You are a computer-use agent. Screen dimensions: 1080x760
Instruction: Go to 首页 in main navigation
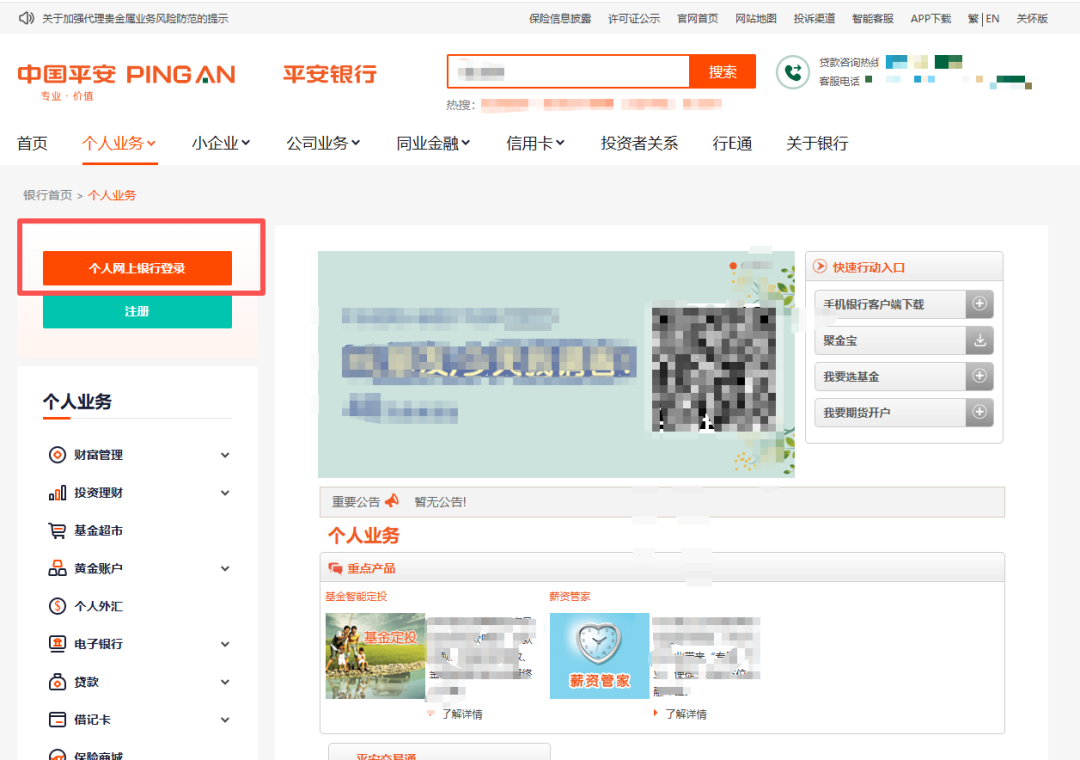[32, 143]
